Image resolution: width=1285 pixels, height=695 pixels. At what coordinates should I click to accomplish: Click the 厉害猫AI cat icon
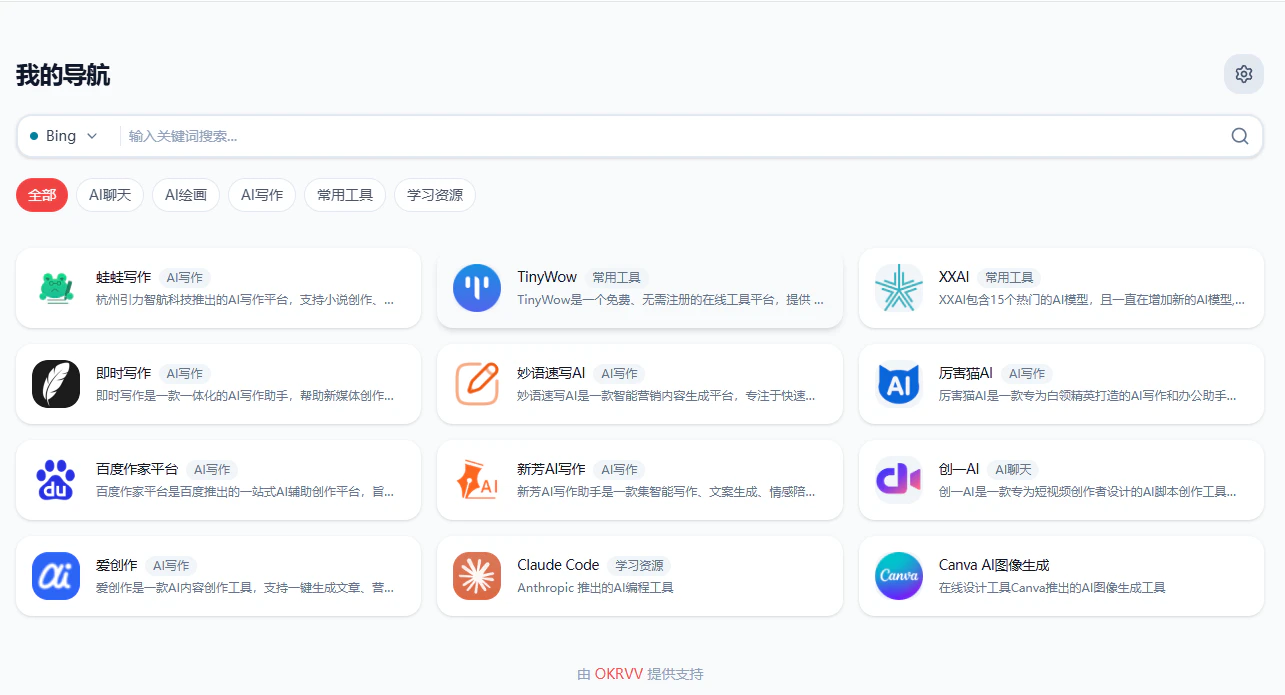coord(899,384)
